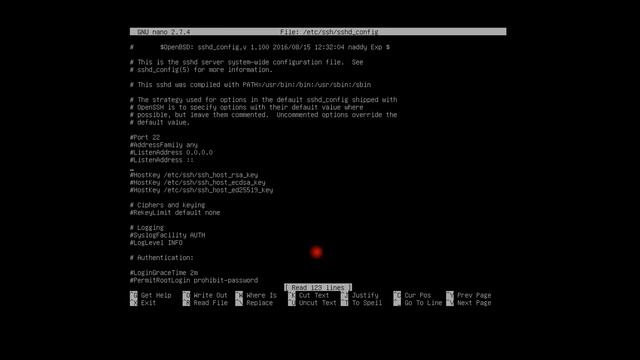Click the 'File: /etc/ssh/sshd_config' title
The width and height of the screenshot is (640, 360).
point(329,32)
